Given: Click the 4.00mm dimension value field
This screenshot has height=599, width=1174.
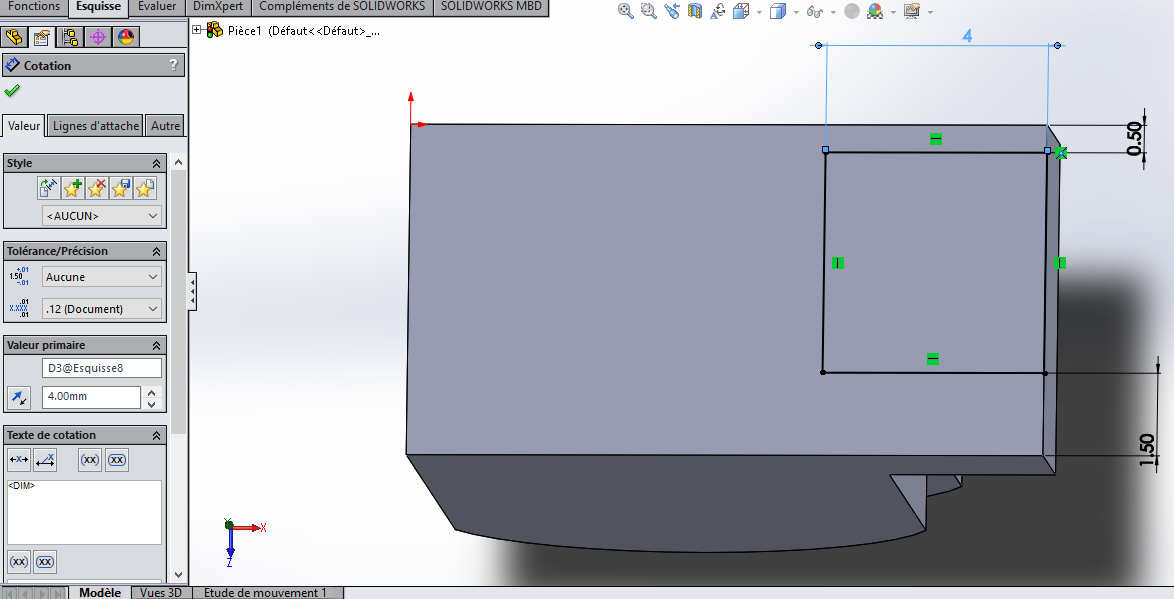Looking at the screenshot, I should [91, 397].
